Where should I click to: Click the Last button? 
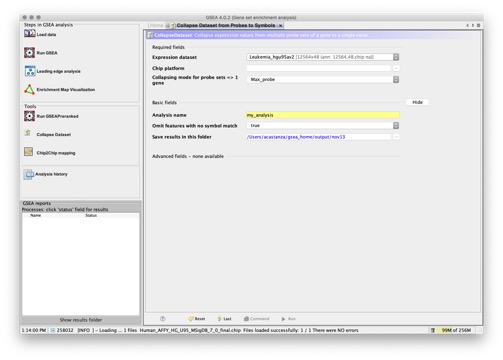coord(224,319)
